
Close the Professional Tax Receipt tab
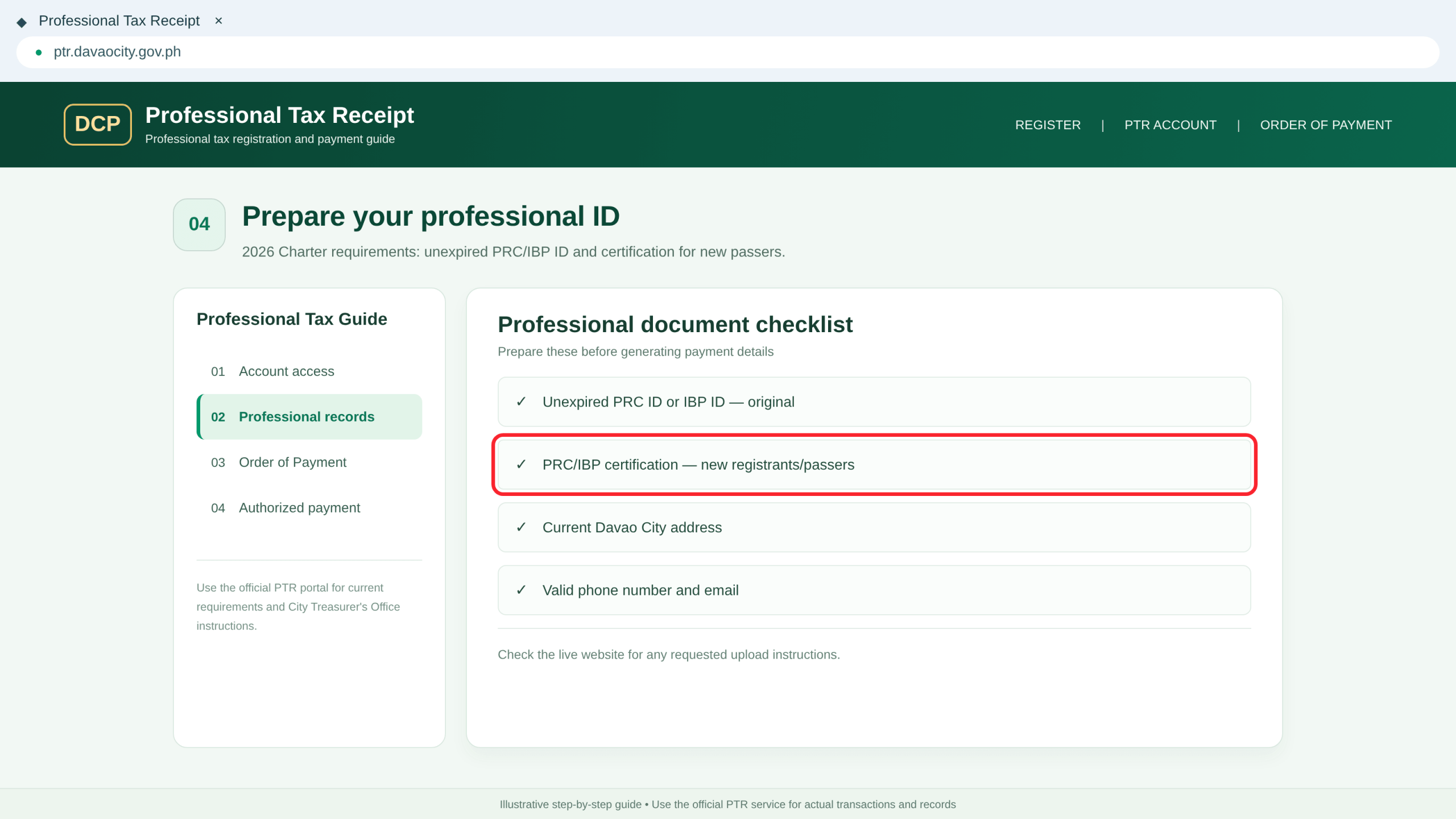[218, 21]
